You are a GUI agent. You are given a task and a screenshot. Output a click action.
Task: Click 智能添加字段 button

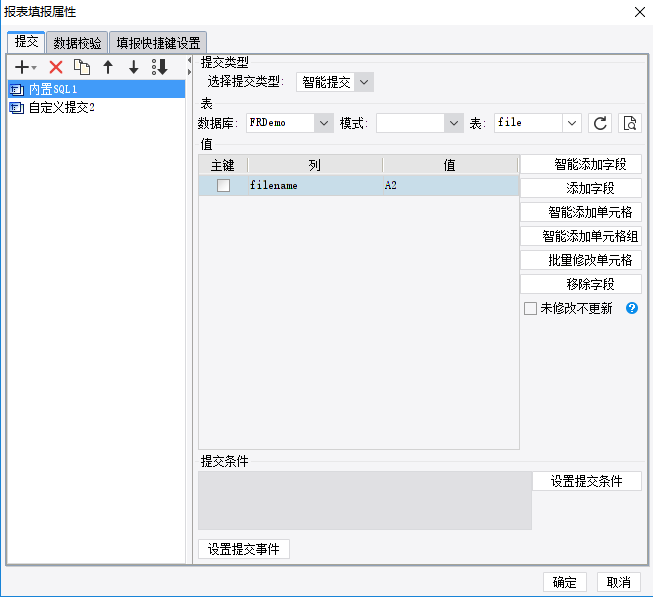tap(581, 164)
